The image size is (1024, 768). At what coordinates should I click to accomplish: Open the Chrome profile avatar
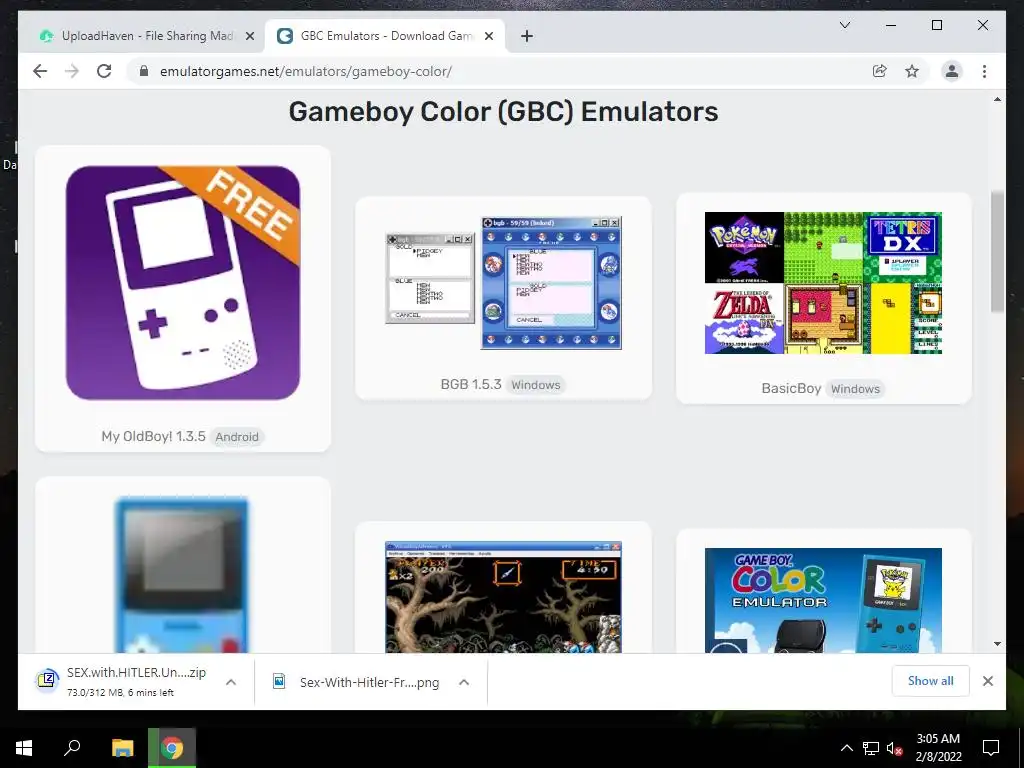coord(952,71)
